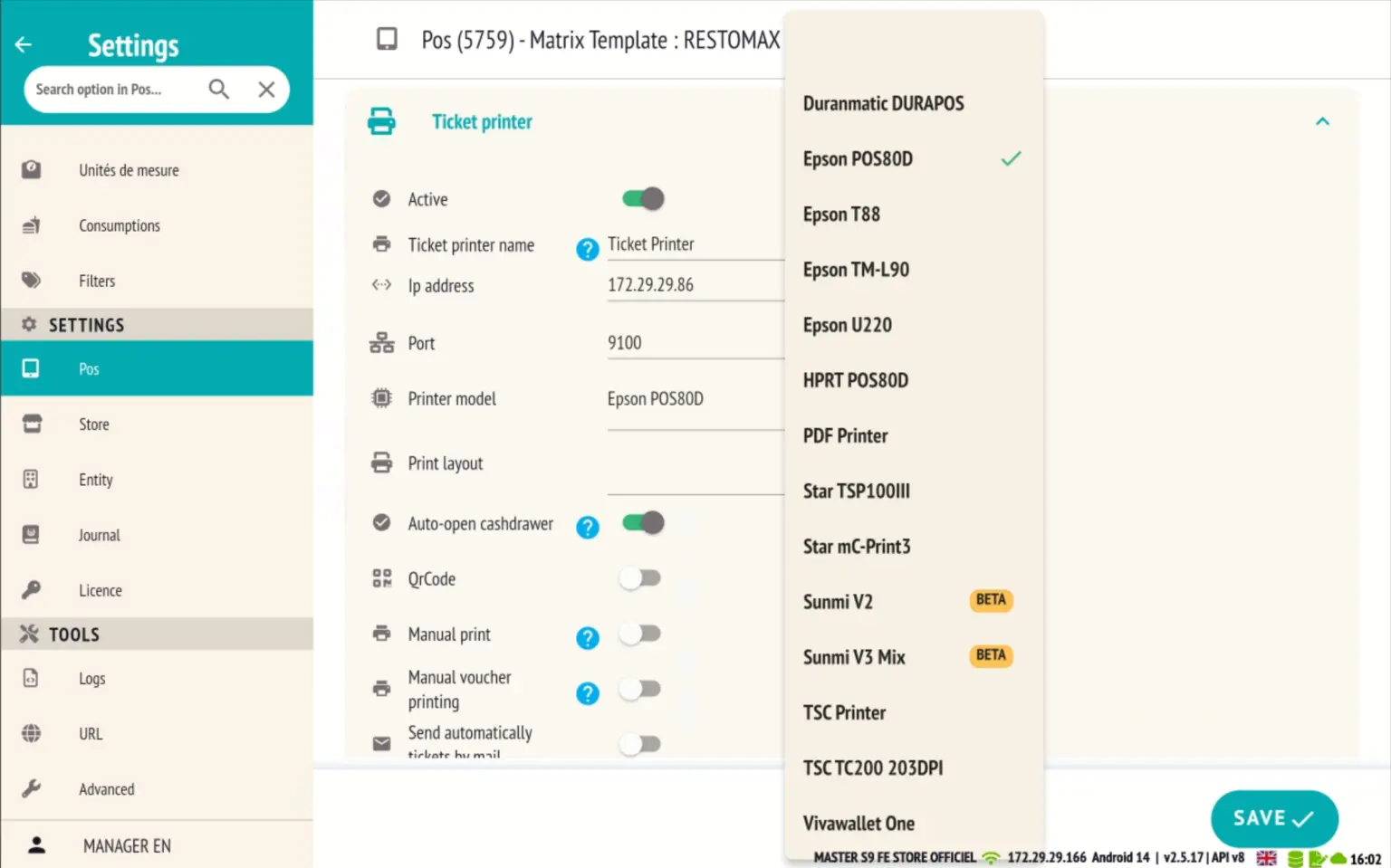Click the wifi status icon
Viewport: 1391px width, 868px height.
(x=992, y=858)
